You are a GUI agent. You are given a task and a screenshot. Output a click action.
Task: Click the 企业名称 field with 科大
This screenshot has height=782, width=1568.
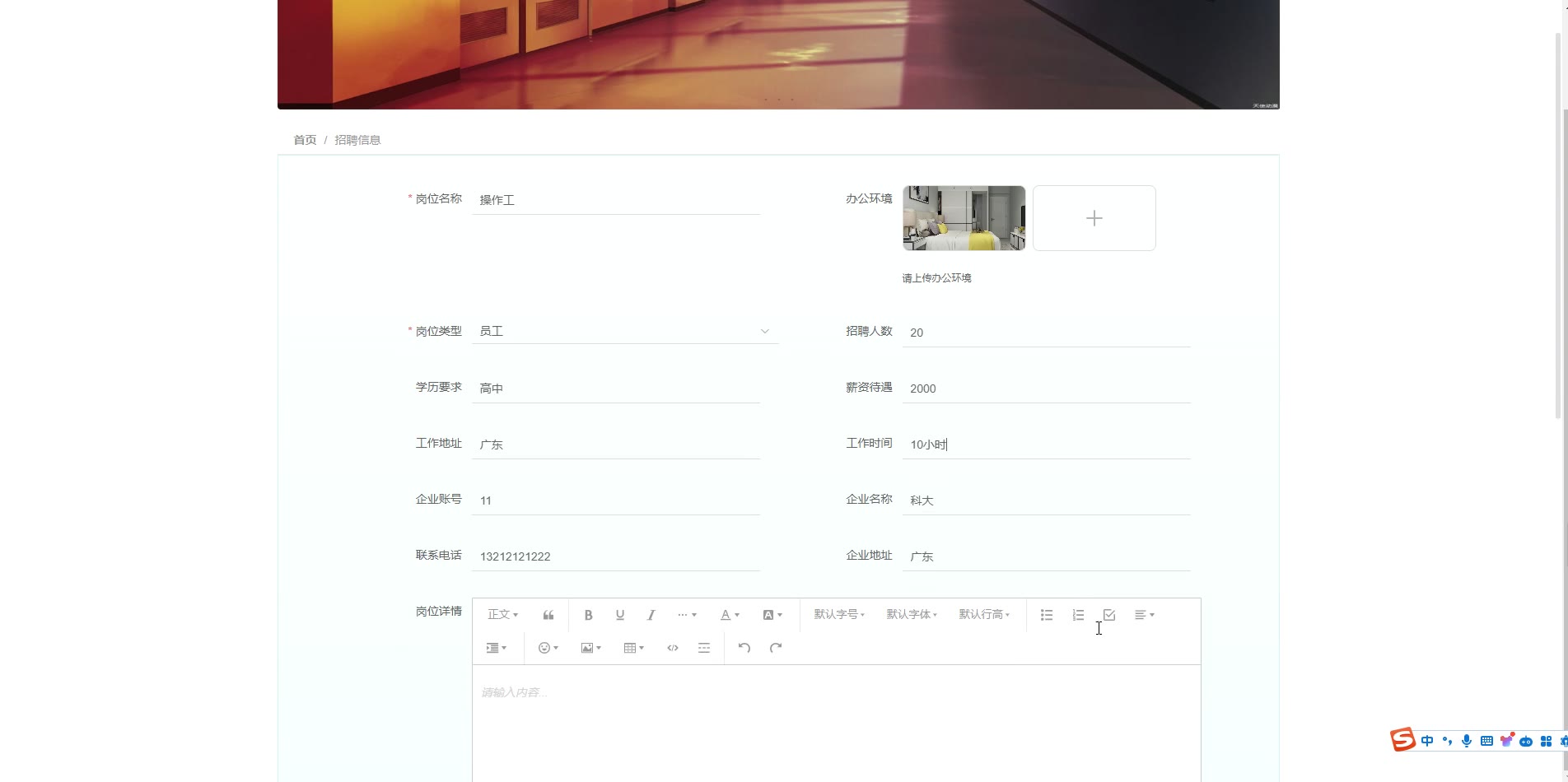coord(1047,500)
